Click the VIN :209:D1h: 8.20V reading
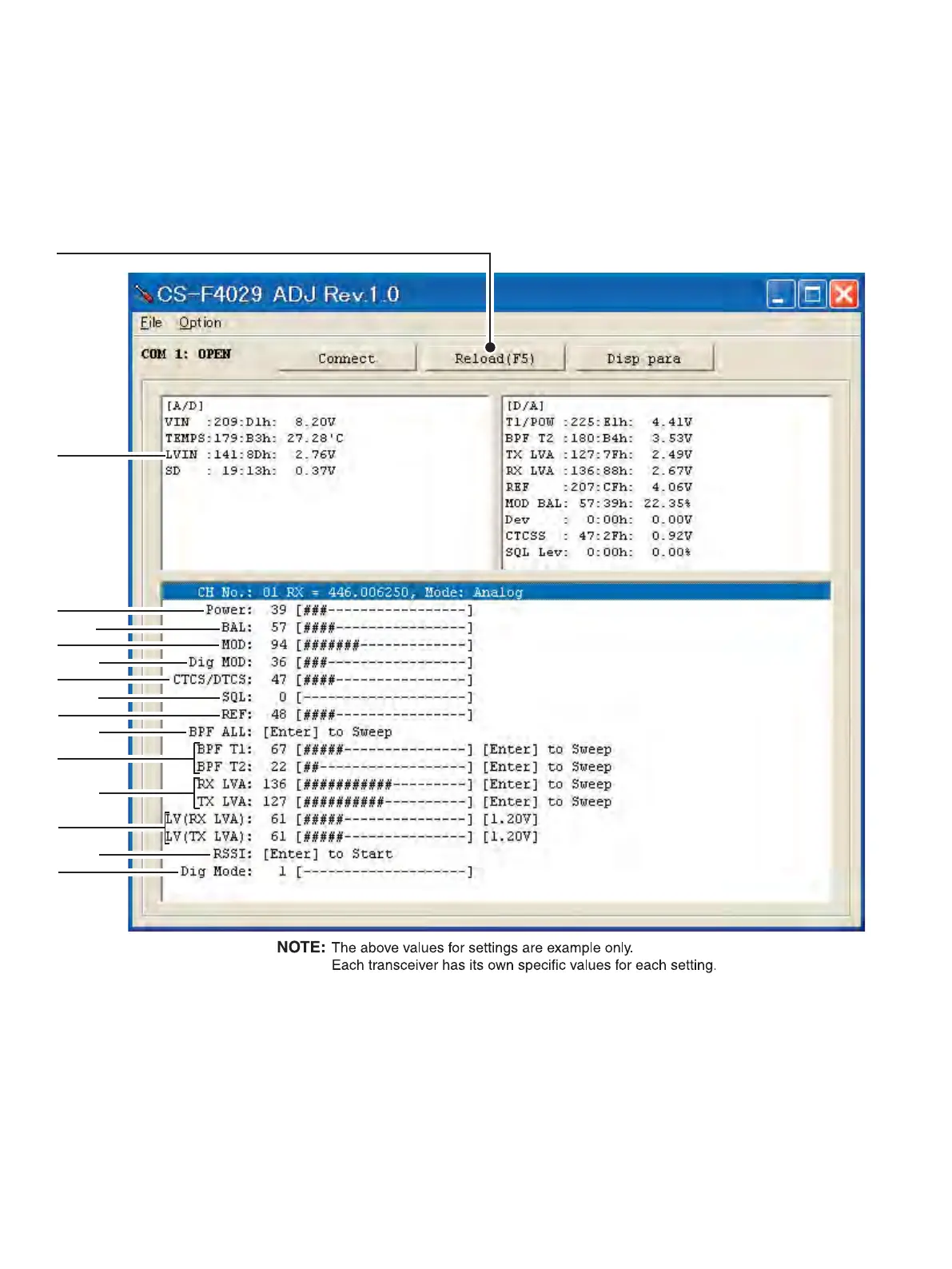Image resolution: width=952 pixels, height=1269 pixels. pos(250,422)
